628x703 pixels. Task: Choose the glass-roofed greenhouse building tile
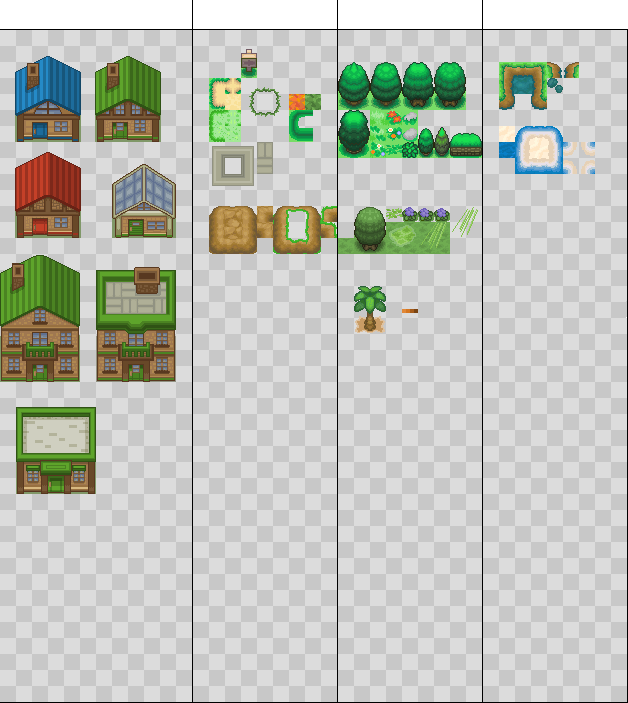(x=144, y=201)
